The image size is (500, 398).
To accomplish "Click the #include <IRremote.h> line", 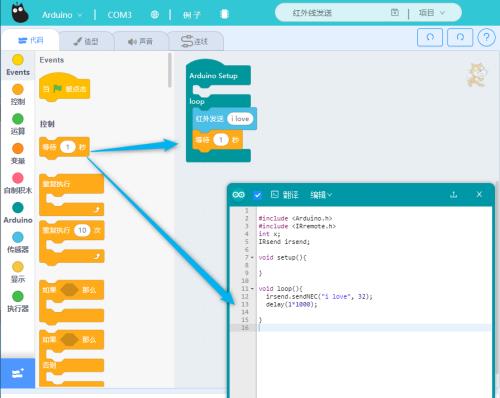I will pos(297,226).
